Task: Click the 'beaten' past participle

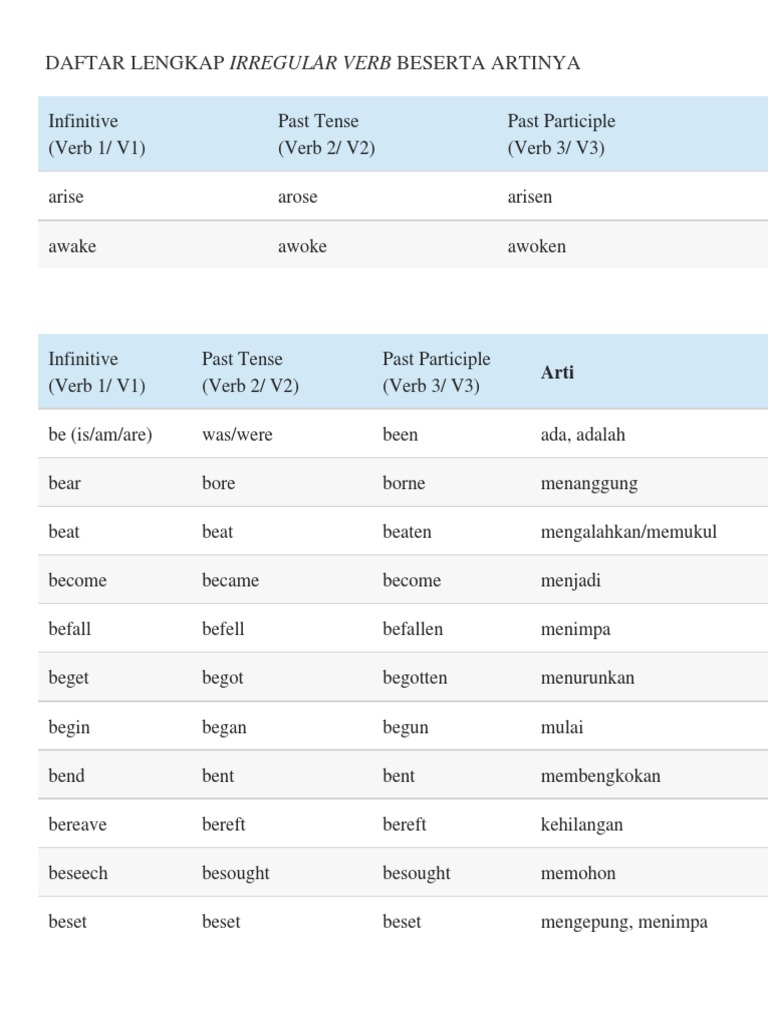Action: tap(406, 532)
